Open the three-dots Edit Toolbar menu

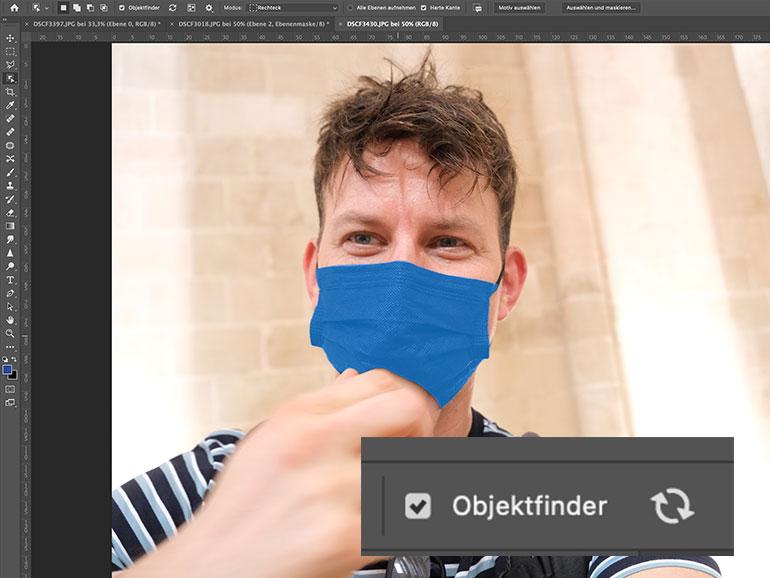pos(10,347)
